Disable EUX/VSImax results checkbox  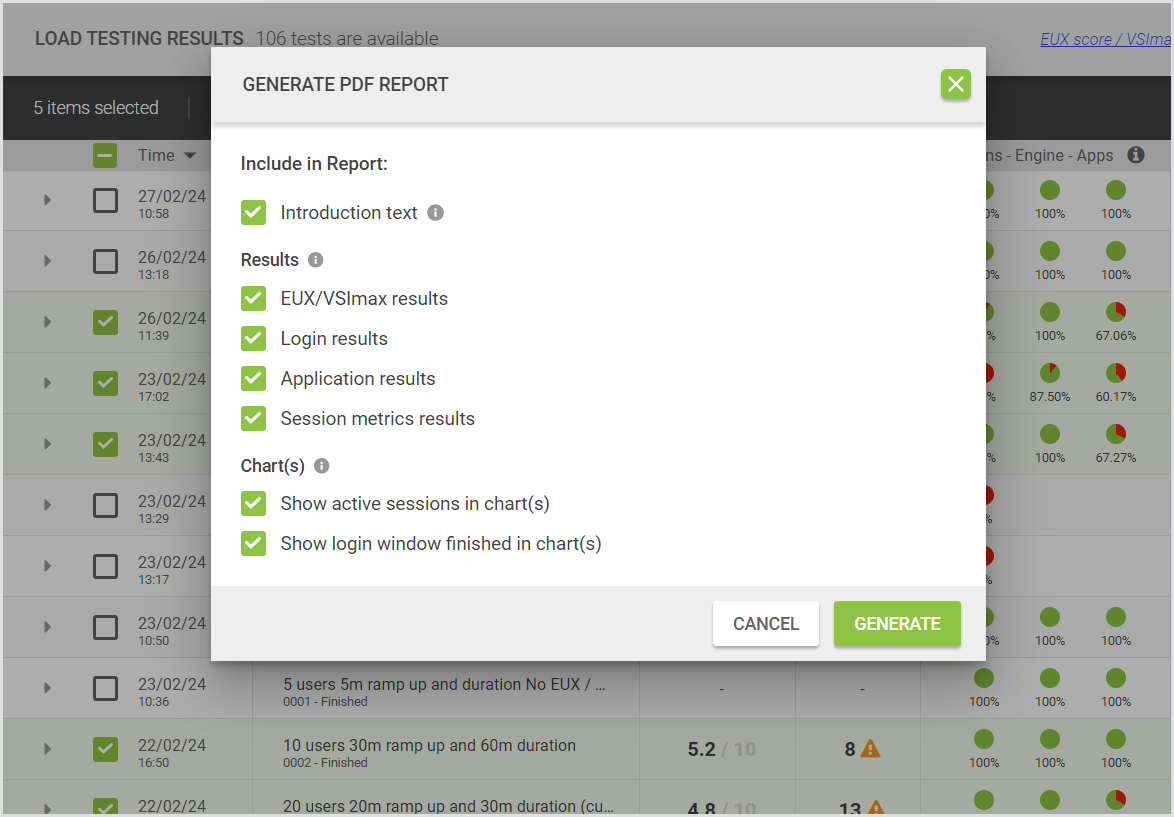click(254, 299)
